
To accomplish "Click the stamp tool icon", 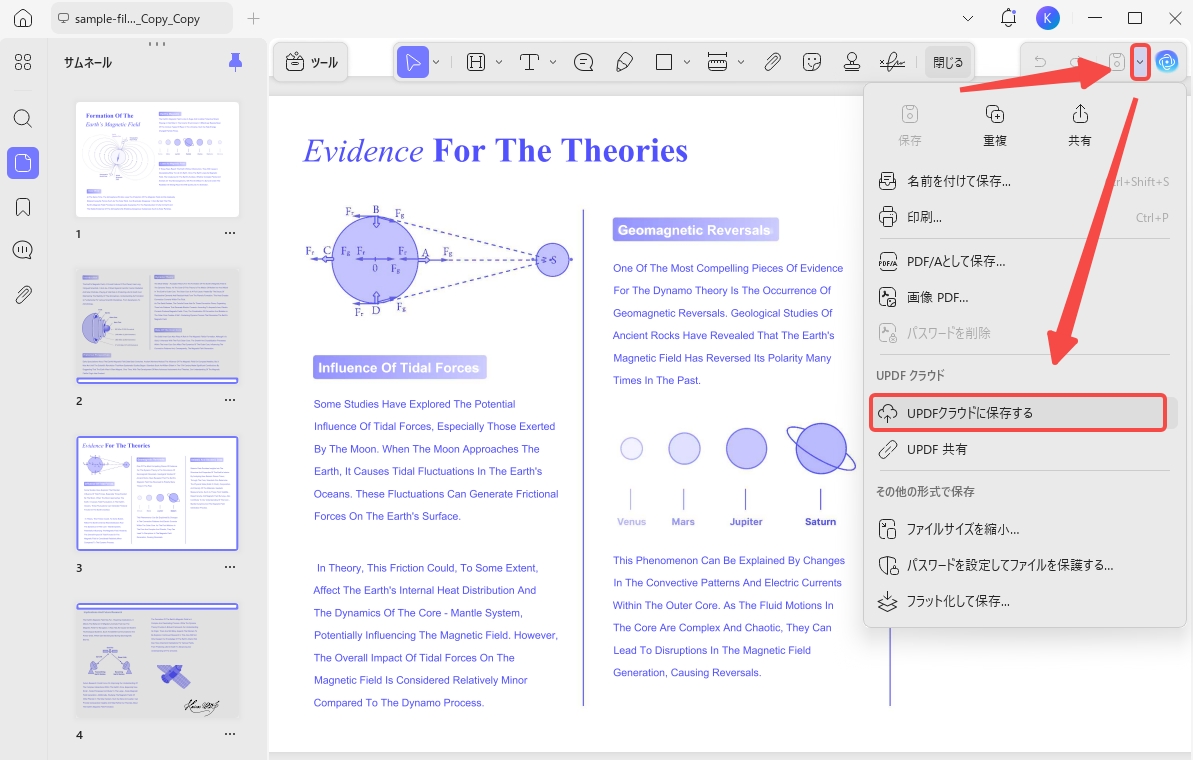I will [852, 62].
